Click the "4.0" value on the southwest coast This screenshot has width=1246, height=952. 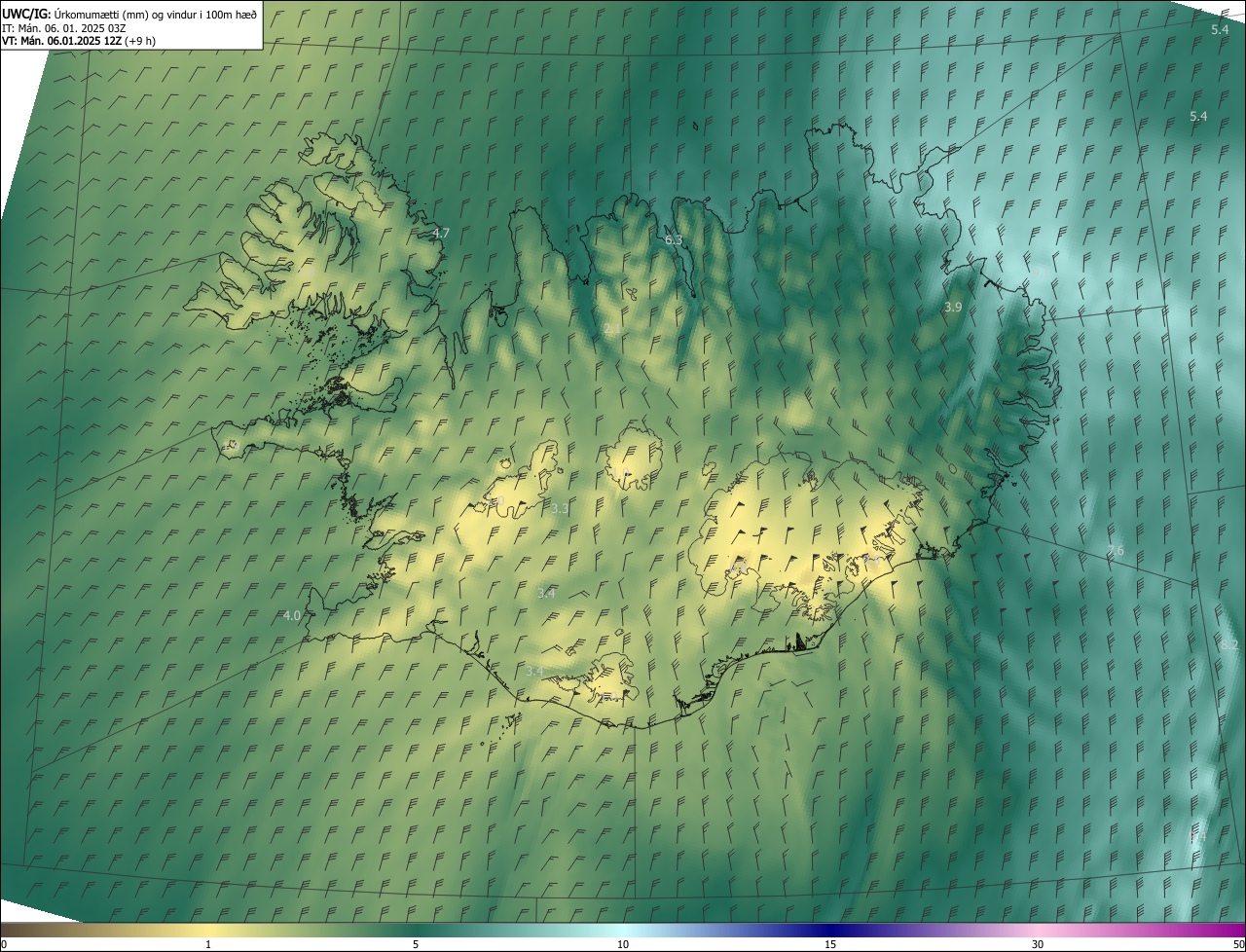[292, 615]
